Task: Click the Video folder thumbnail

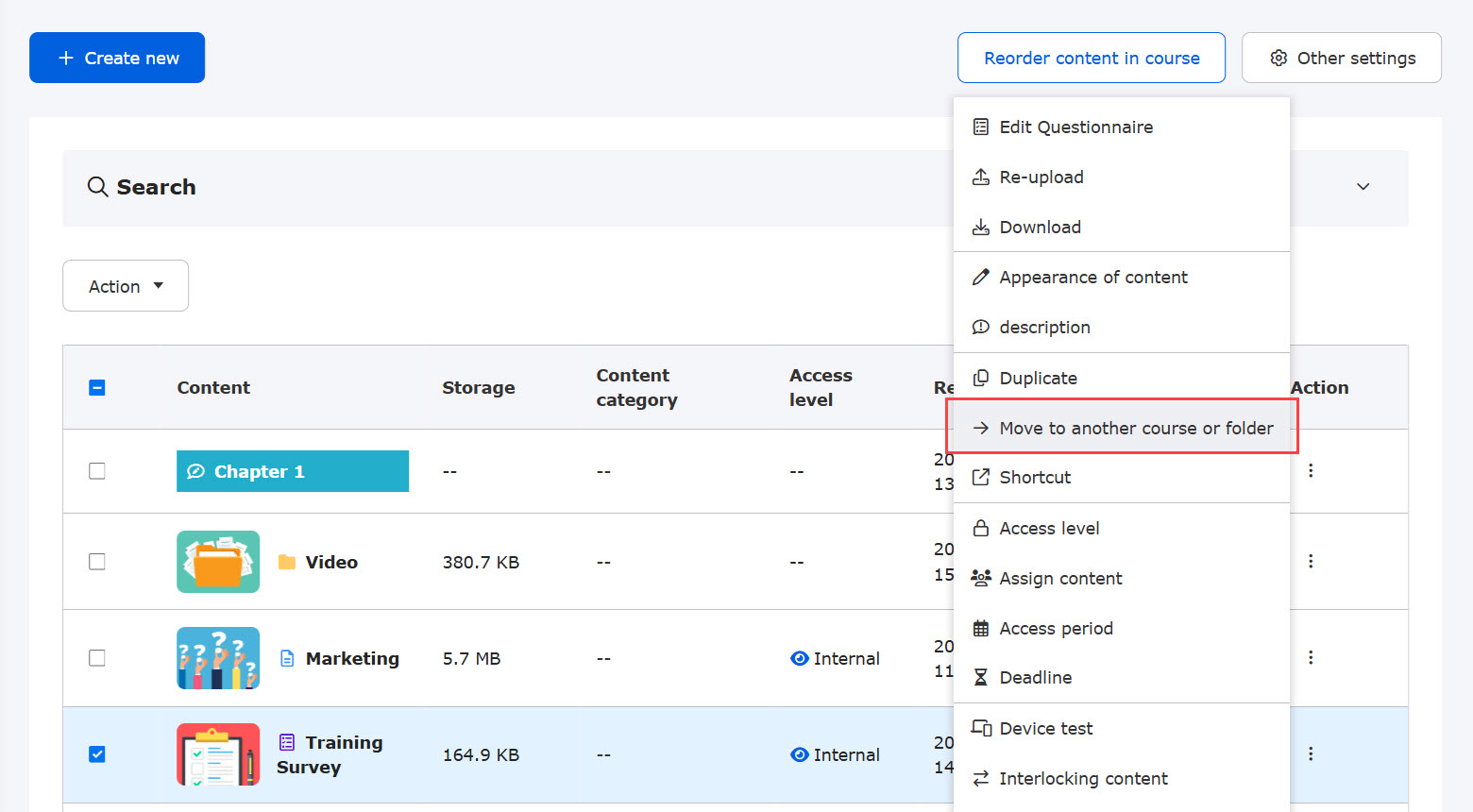Action: click(218, 562)
